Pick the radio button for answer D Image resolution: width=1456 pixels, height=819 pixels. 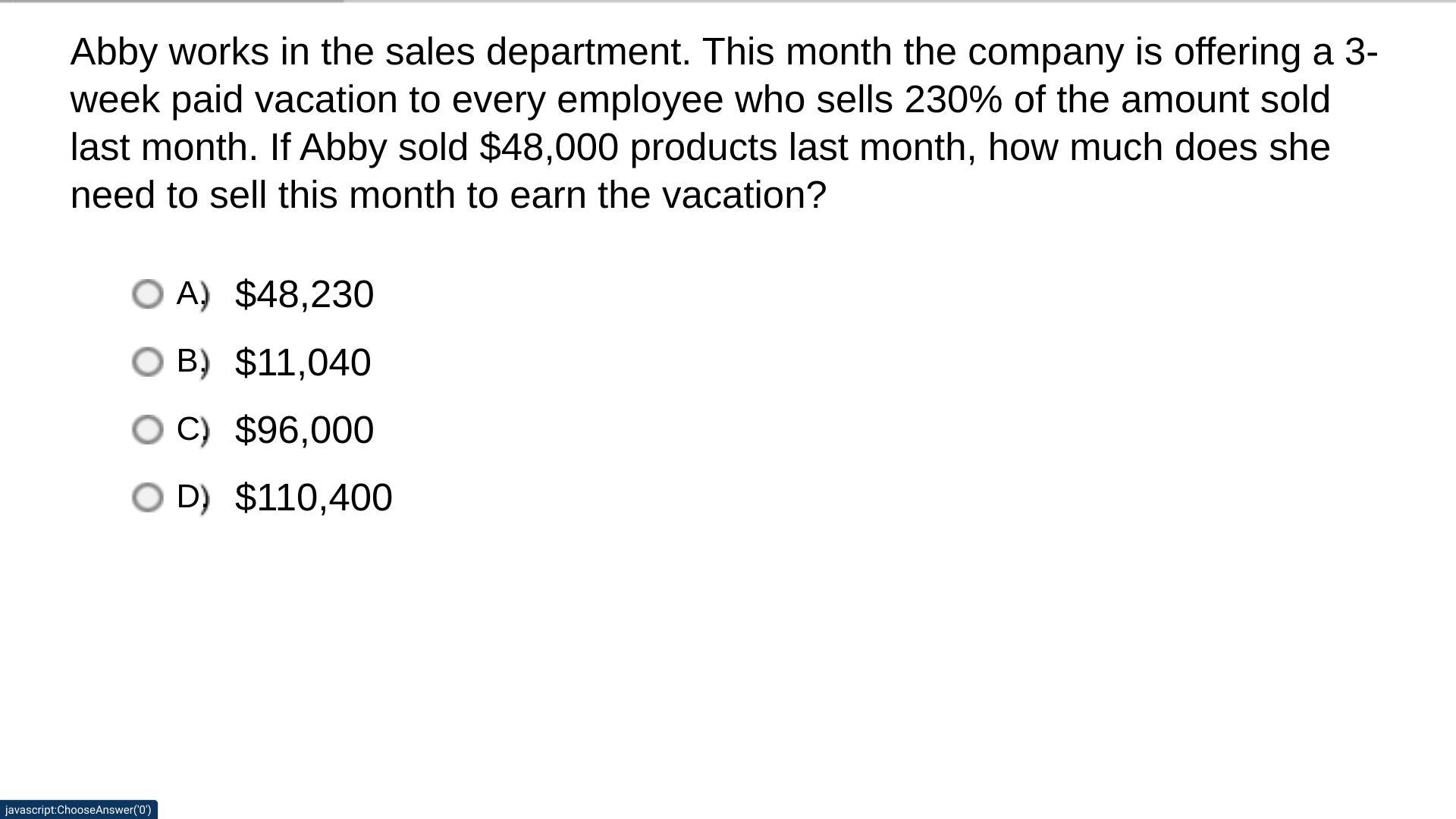(148, 498)
